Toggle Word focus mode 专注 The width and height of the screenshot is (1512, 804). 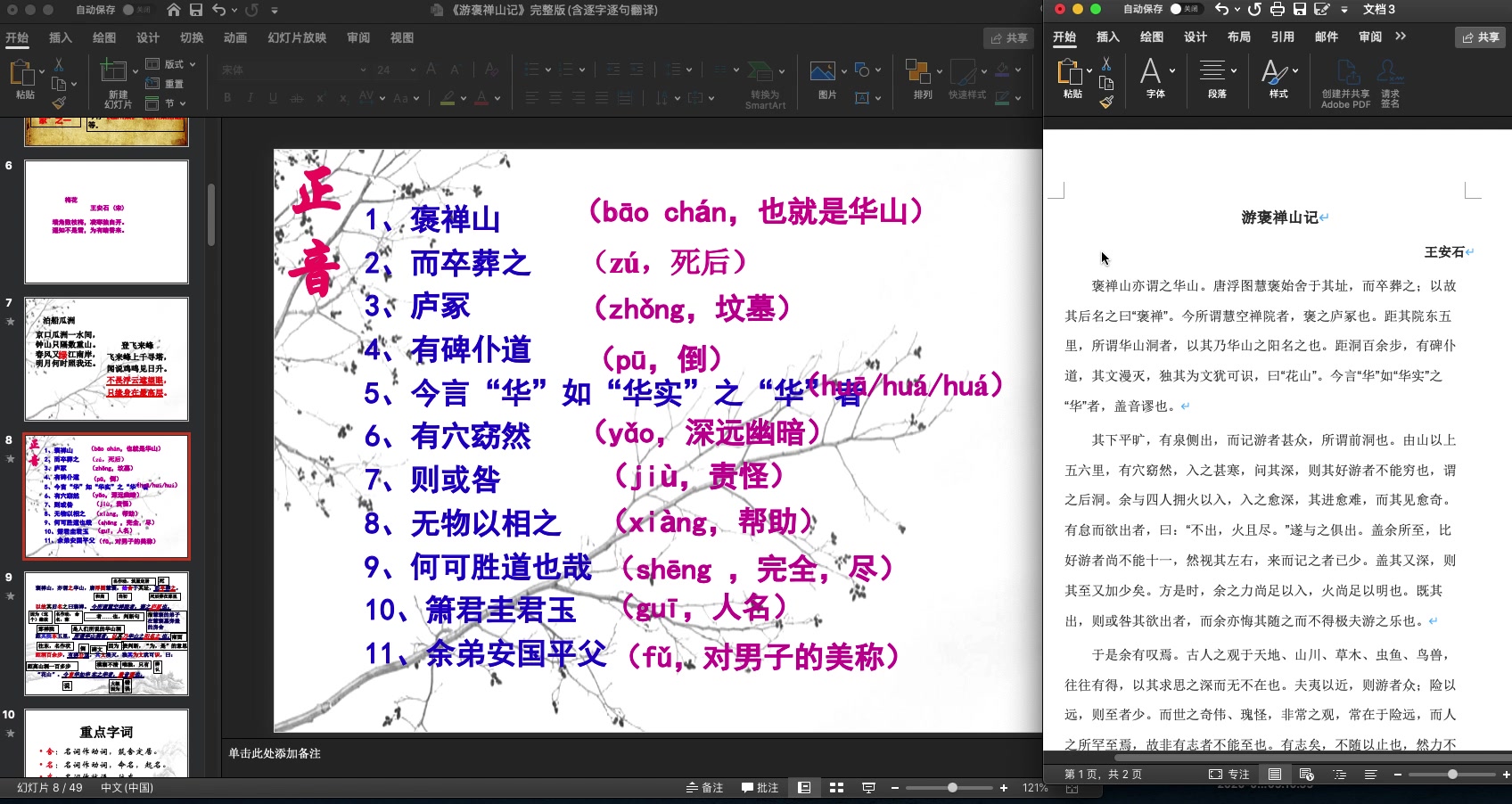point(1228,775)
